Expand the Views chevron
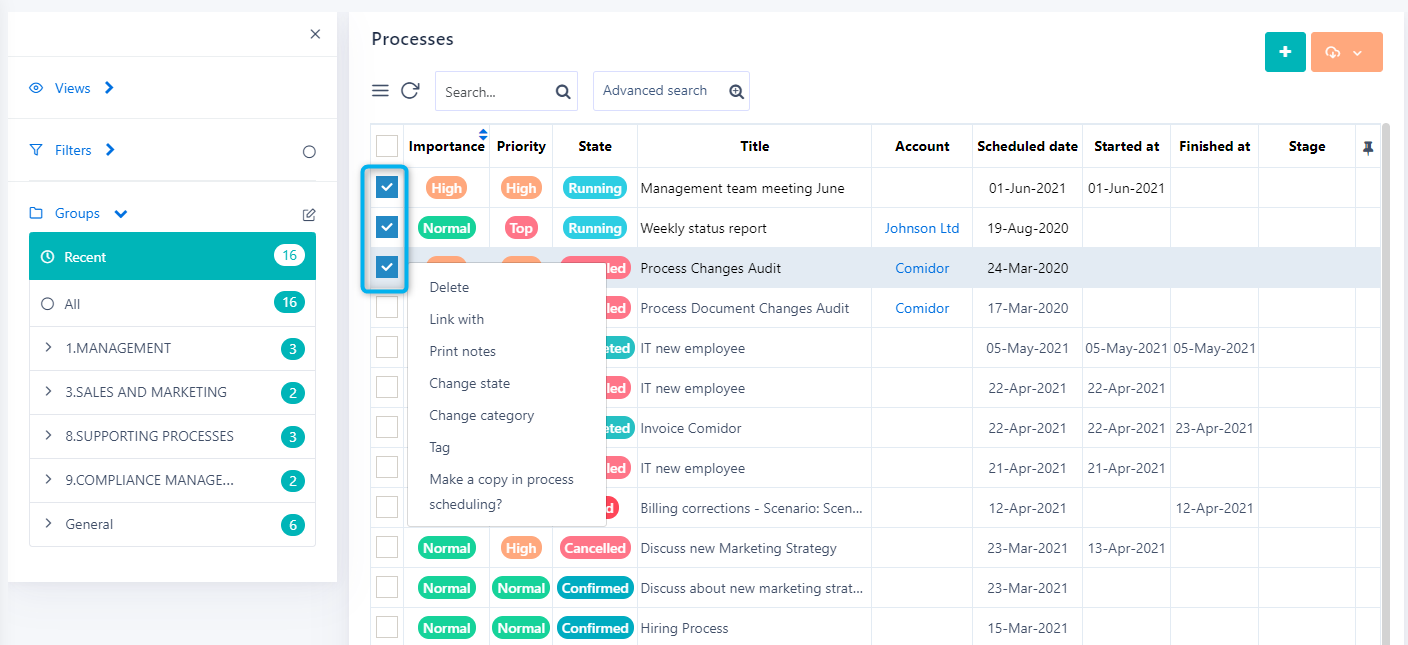This screenshot has height=645, width=1408. [x=109, y=88]
